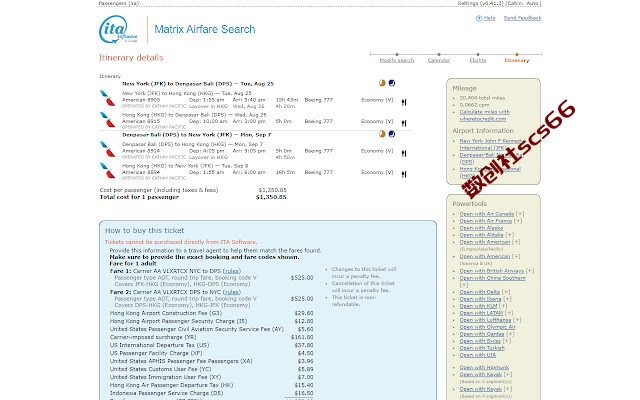
Task: Expand [+] below Open with China Southern
Action: [464, 285]
